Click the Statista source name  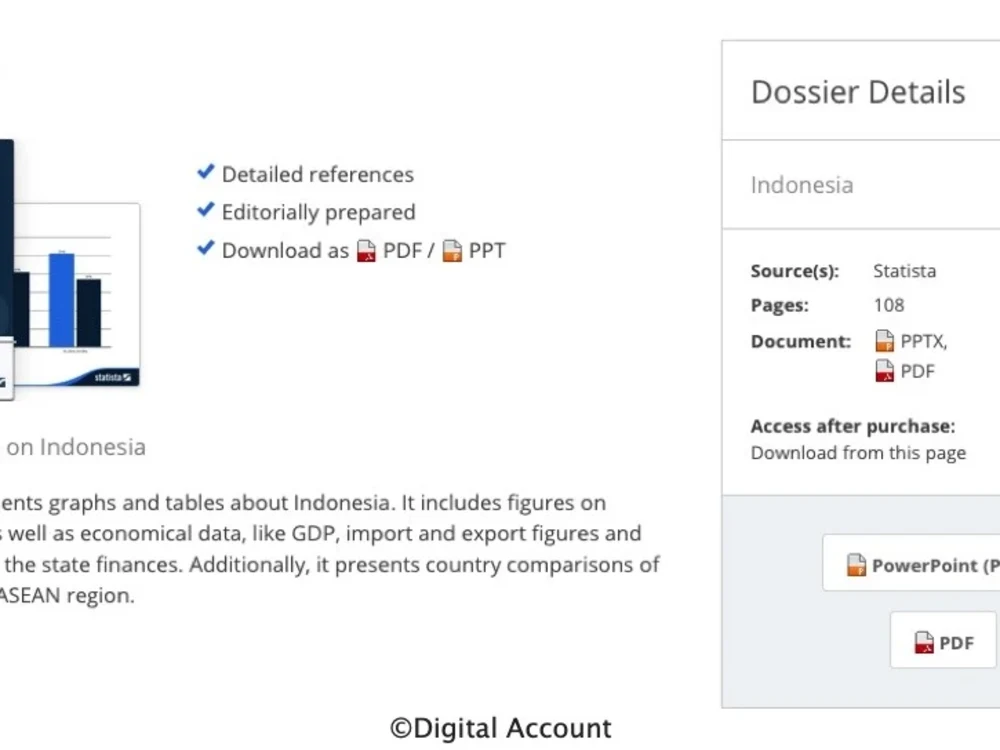click(x=904, y=271)
